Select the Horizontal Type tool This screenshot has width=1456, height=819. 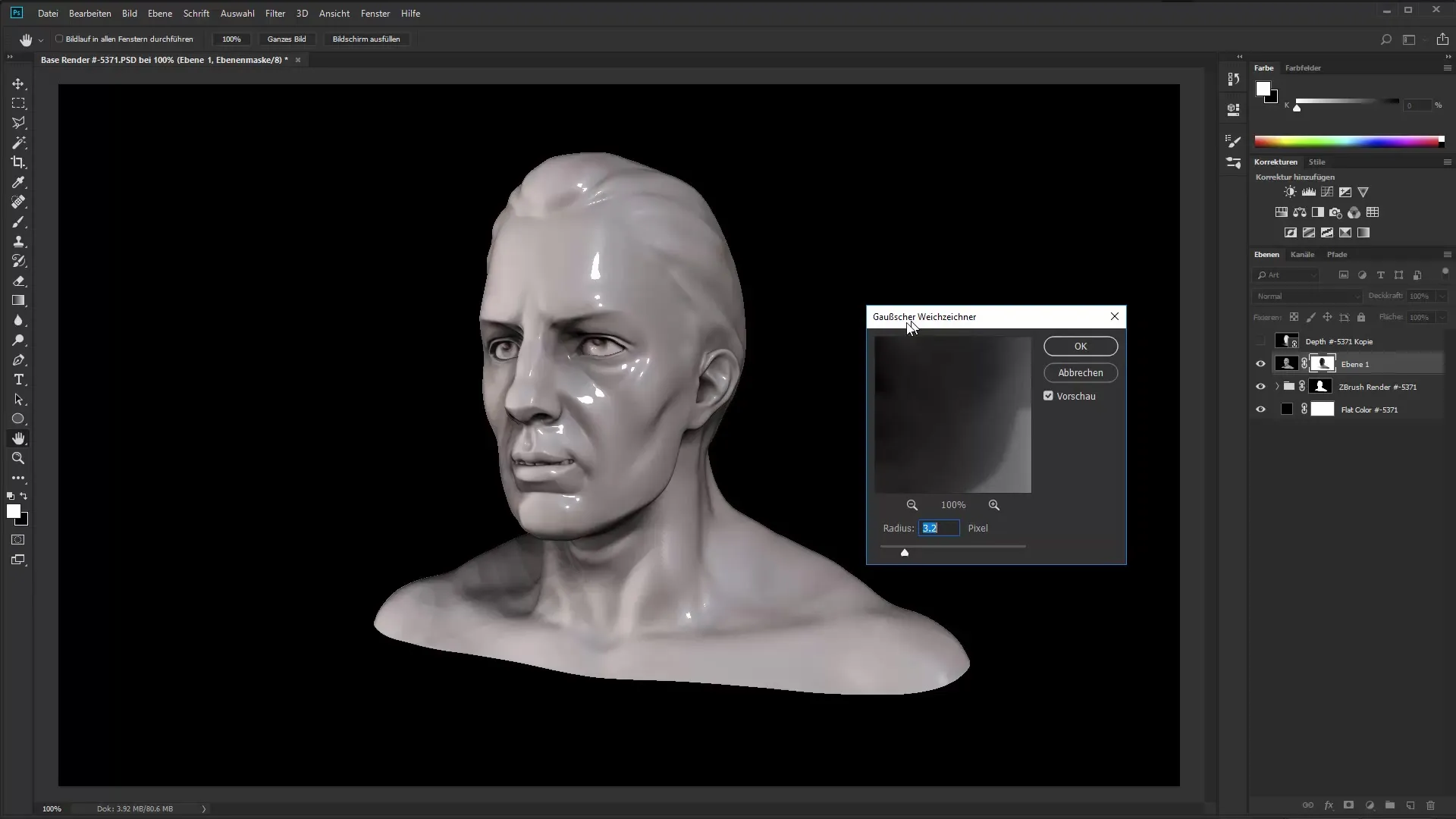click(x=18, y=379)
